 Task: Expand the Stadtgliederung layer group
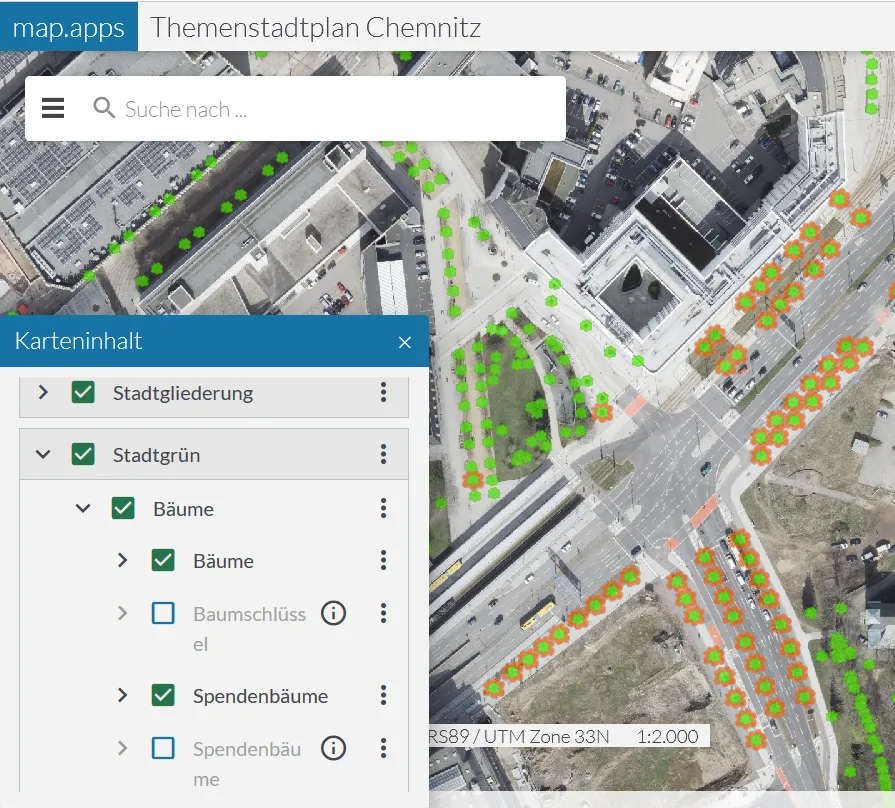coord(43,393)
